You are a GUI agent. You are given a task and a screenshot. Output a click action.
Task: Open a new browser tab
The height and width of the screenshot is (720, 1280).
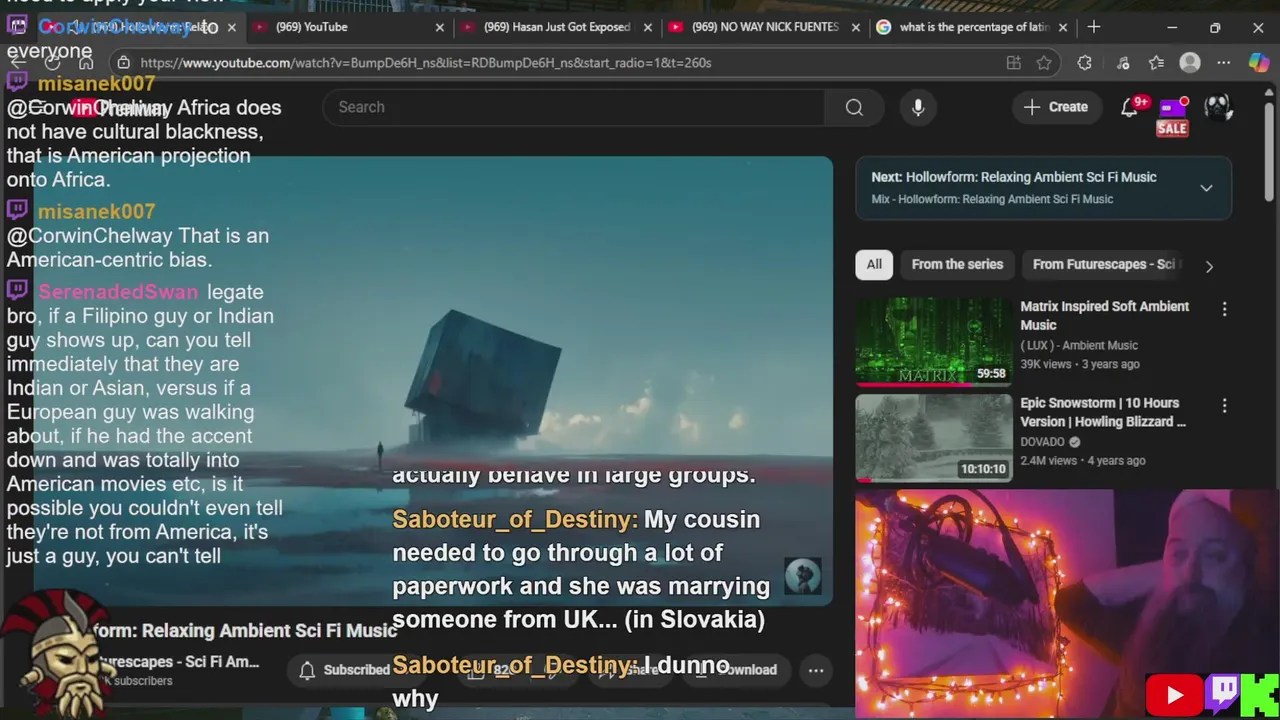tap(1094, 27)
